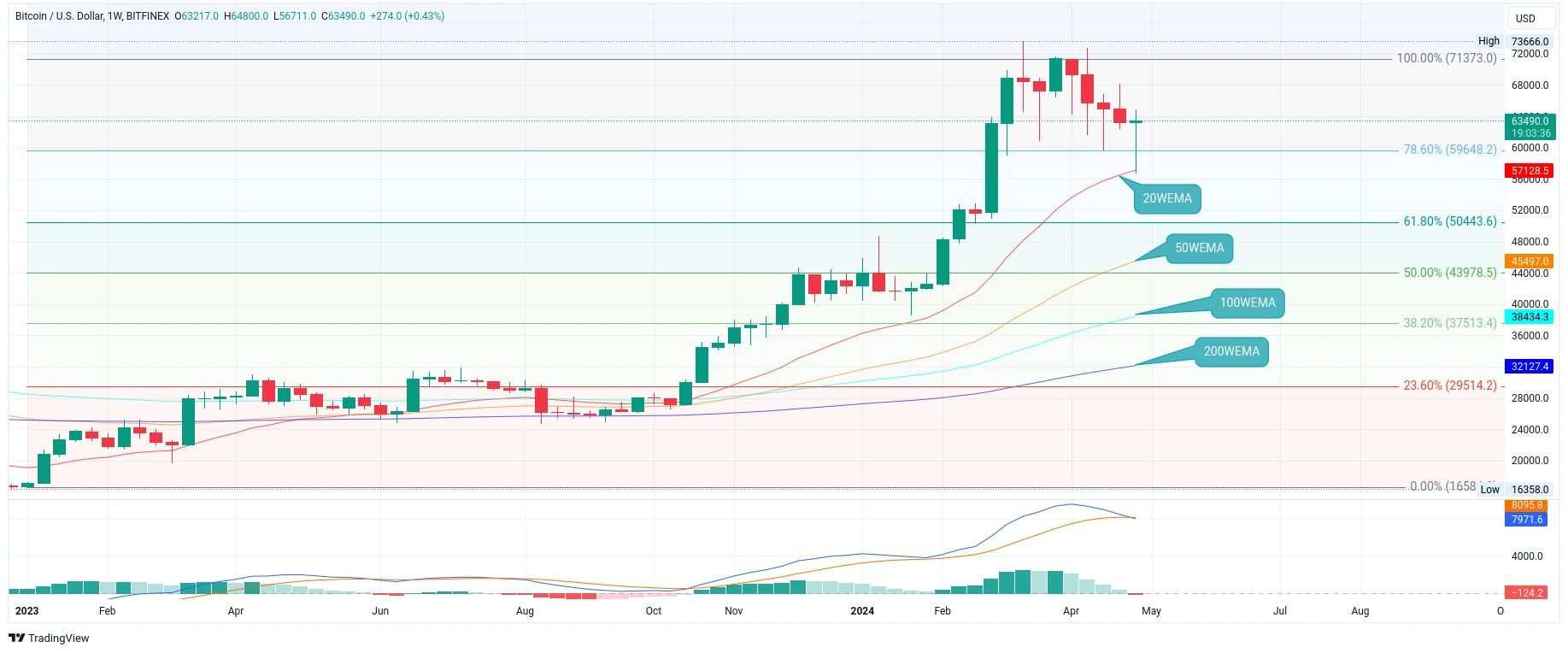Click the 36000.0 price axis label

tap(1530, 336)
